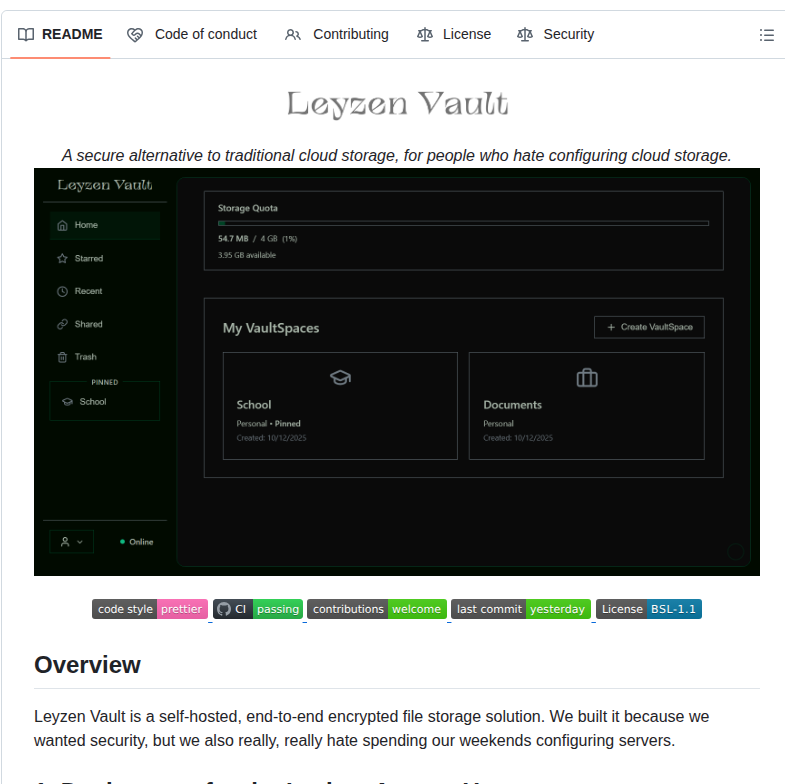Image resolution: width=785 pixels, height=784 pixels.
Task: Open the License BSL-1.1 badge
Action: coord(649,609)
